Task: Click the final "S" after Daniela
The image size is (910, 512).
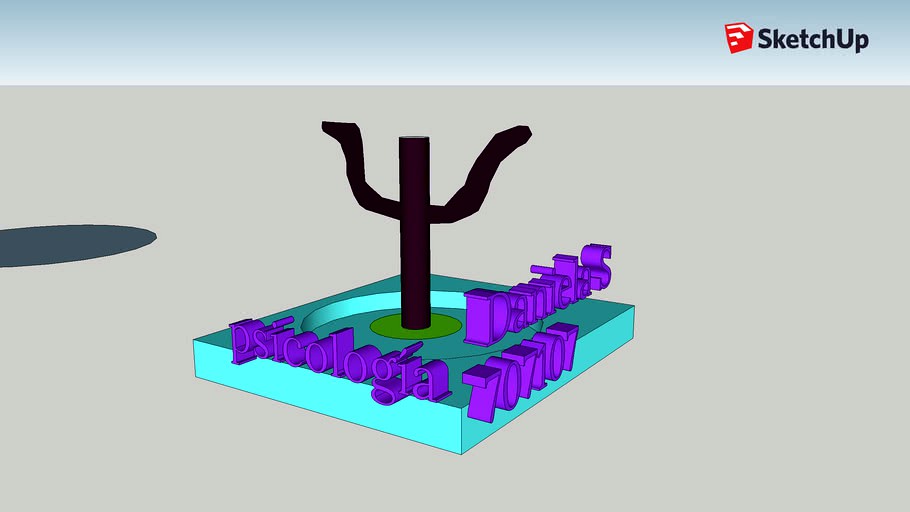Action: [x=596, y=265]
